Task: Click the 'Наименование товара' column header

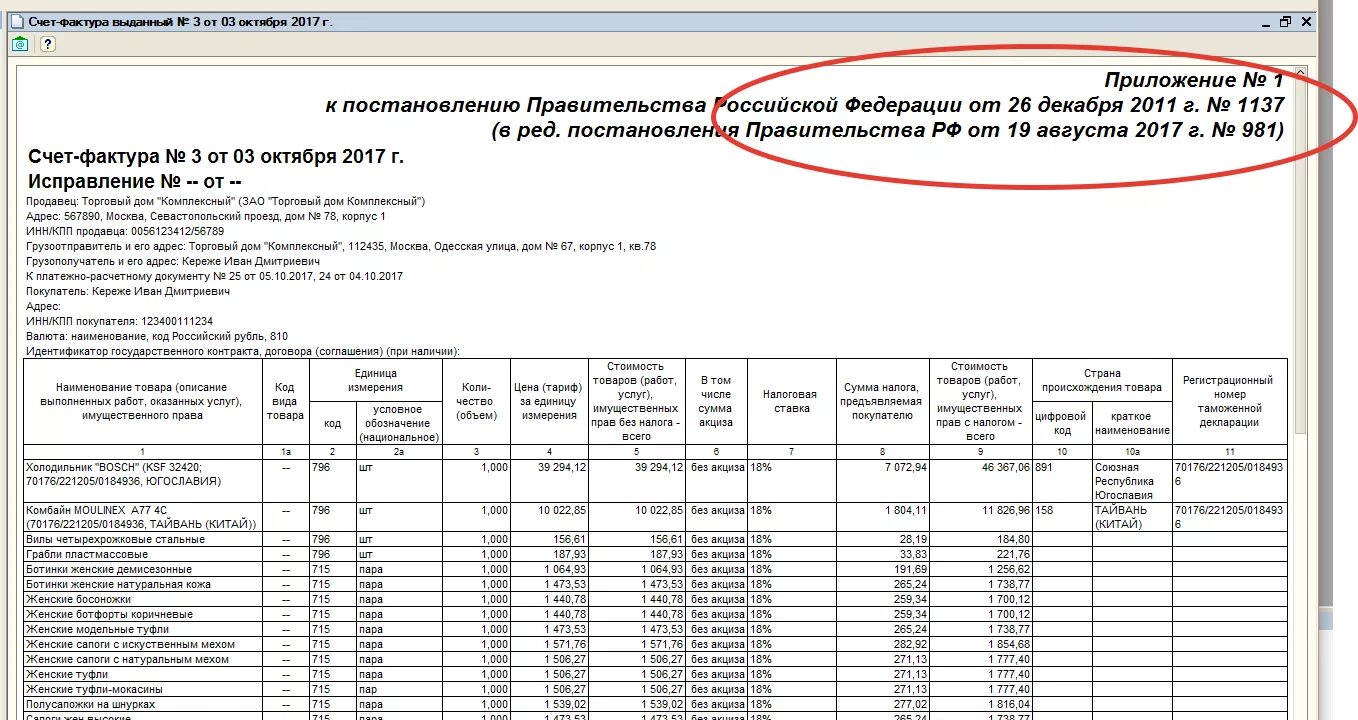Action: click(x=142, y=401)
